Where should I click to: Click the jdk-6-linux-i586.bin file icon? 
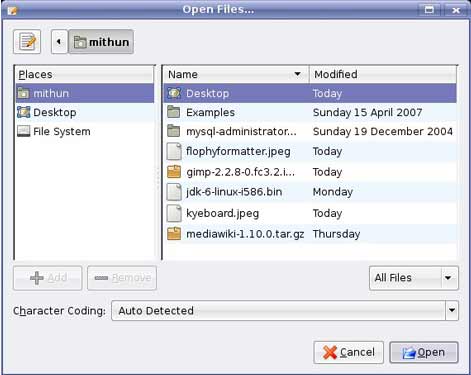pyautogui.click(x=174, y=192)
